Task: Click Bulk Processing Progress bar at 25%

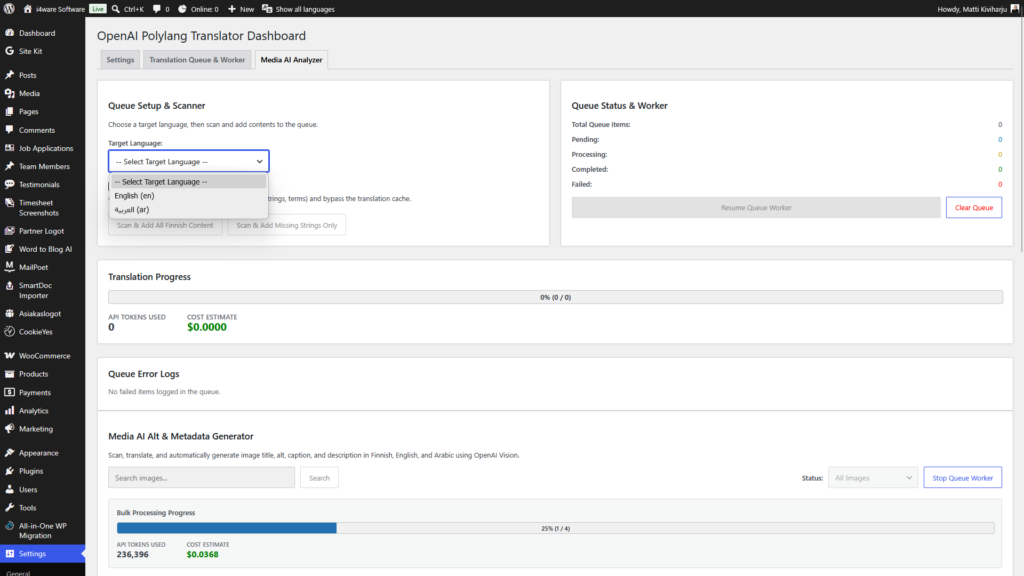Action: [x=555, y=528]
